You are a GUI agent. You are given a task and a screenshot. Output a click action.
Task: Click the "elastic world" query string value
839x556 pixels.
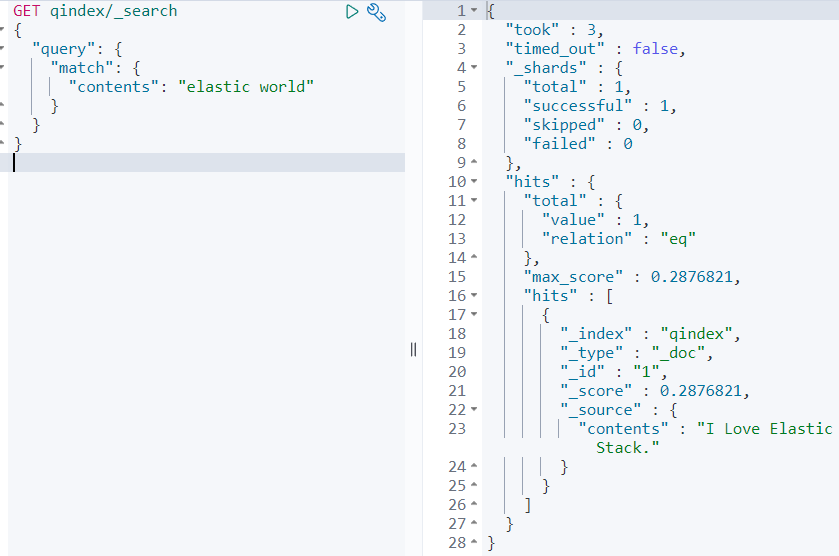246,87
